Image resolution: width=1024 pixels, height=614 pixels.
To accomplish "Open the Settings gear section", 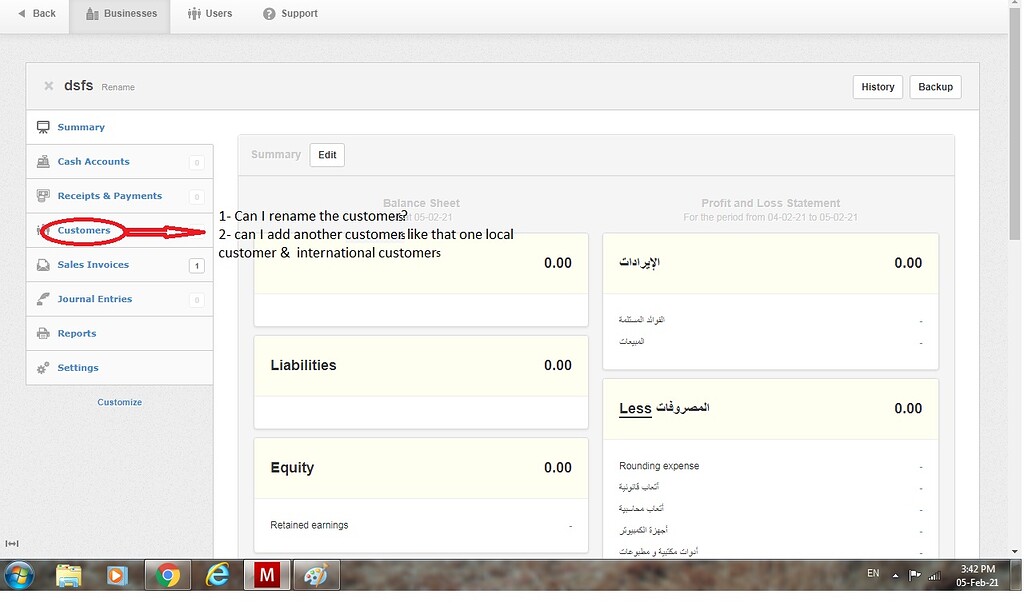I will tap(79, 367).
